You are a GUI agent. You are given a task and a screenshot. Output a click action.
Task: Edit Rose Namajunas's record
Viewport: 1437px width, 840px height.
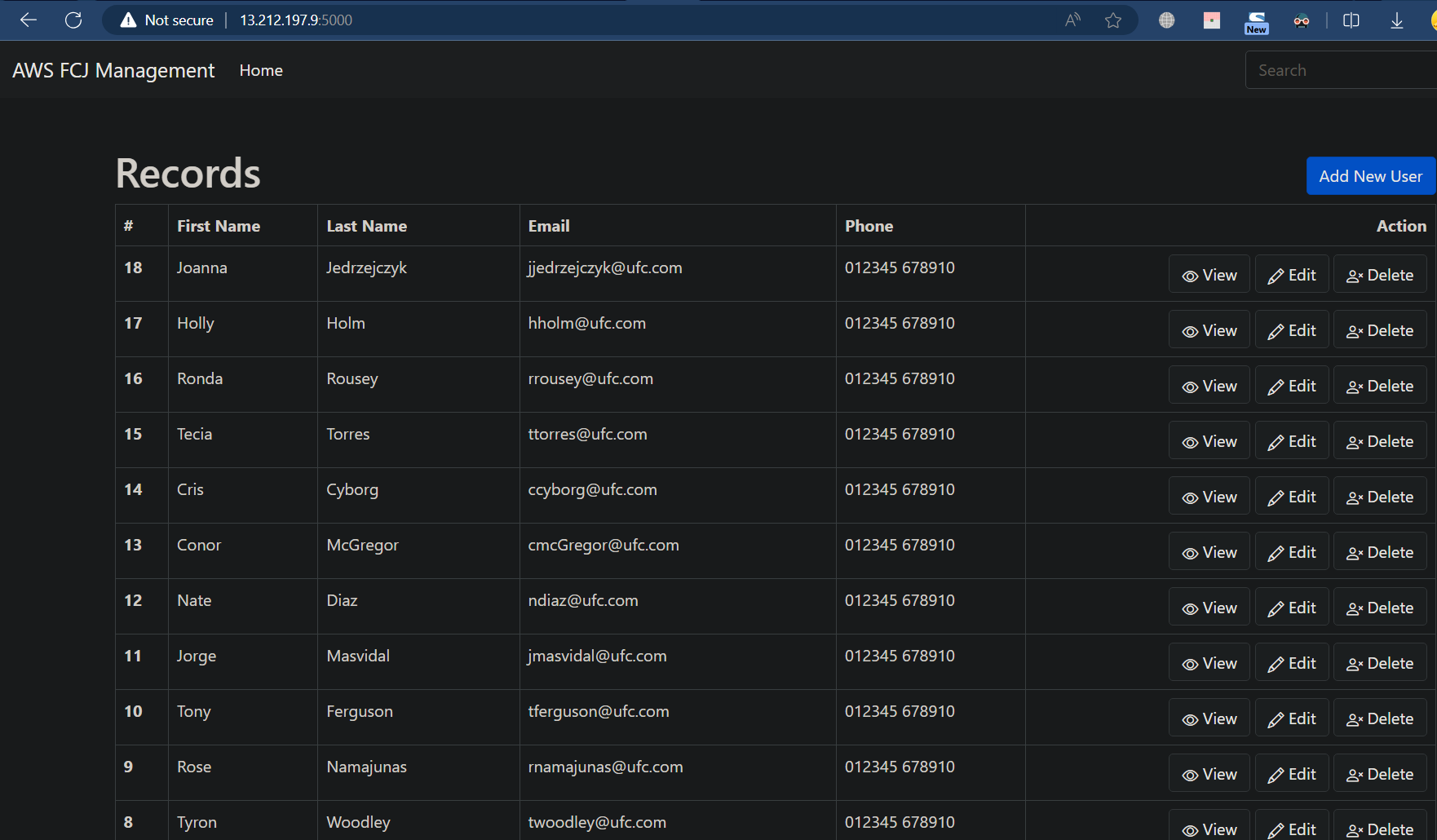[x=1292, y=774]
